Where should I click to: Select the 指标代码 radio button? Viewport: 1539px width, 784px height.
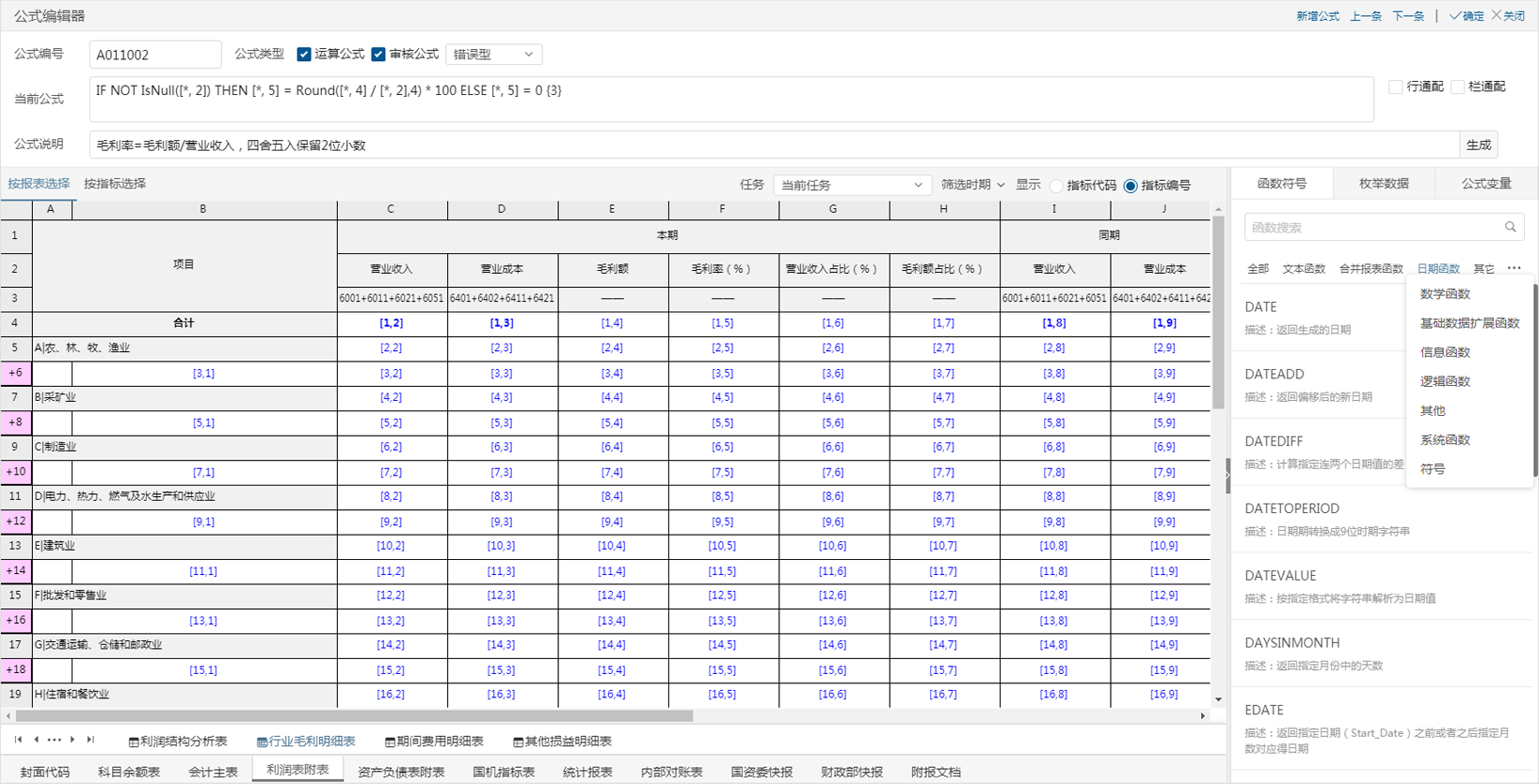click(1056, 185)
